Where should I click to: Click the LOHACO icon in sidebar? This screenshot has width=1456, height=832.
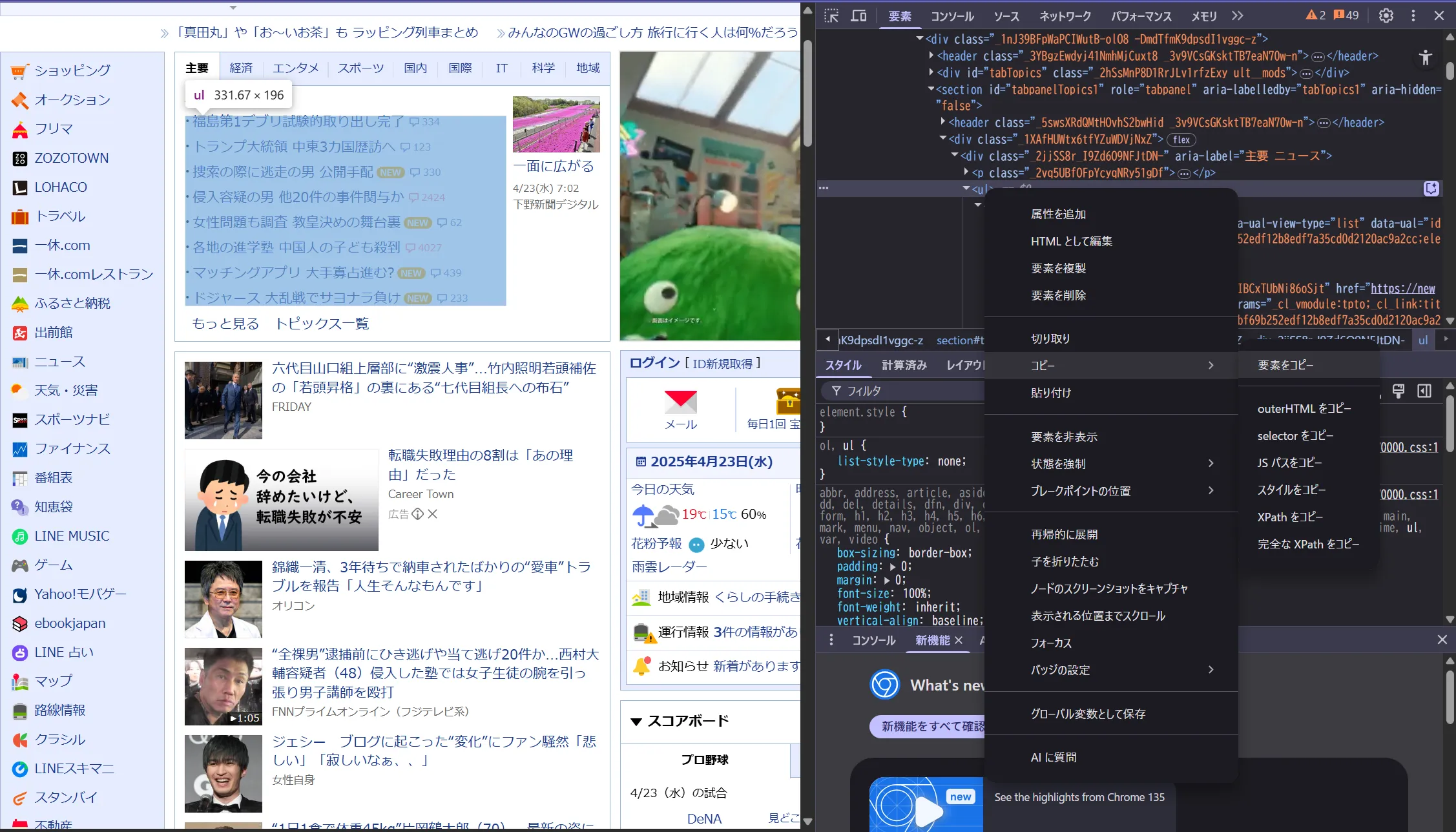pos(20,187)
